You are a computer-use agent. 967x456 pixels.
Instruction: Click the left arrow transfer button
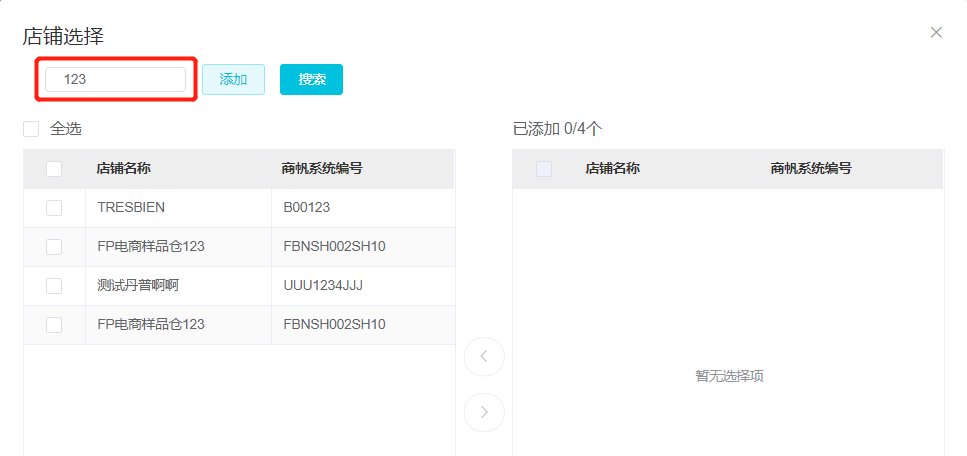coord(484,356)
